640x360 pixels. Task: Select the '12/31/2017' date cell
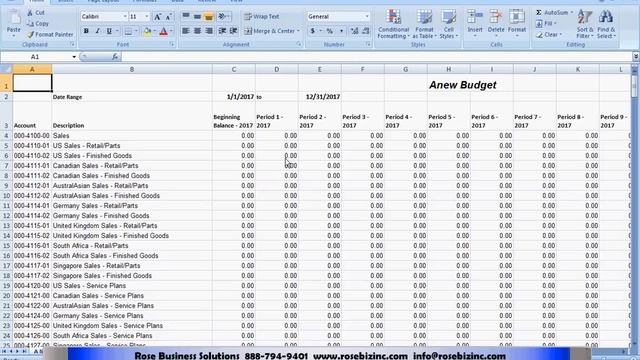320,97
